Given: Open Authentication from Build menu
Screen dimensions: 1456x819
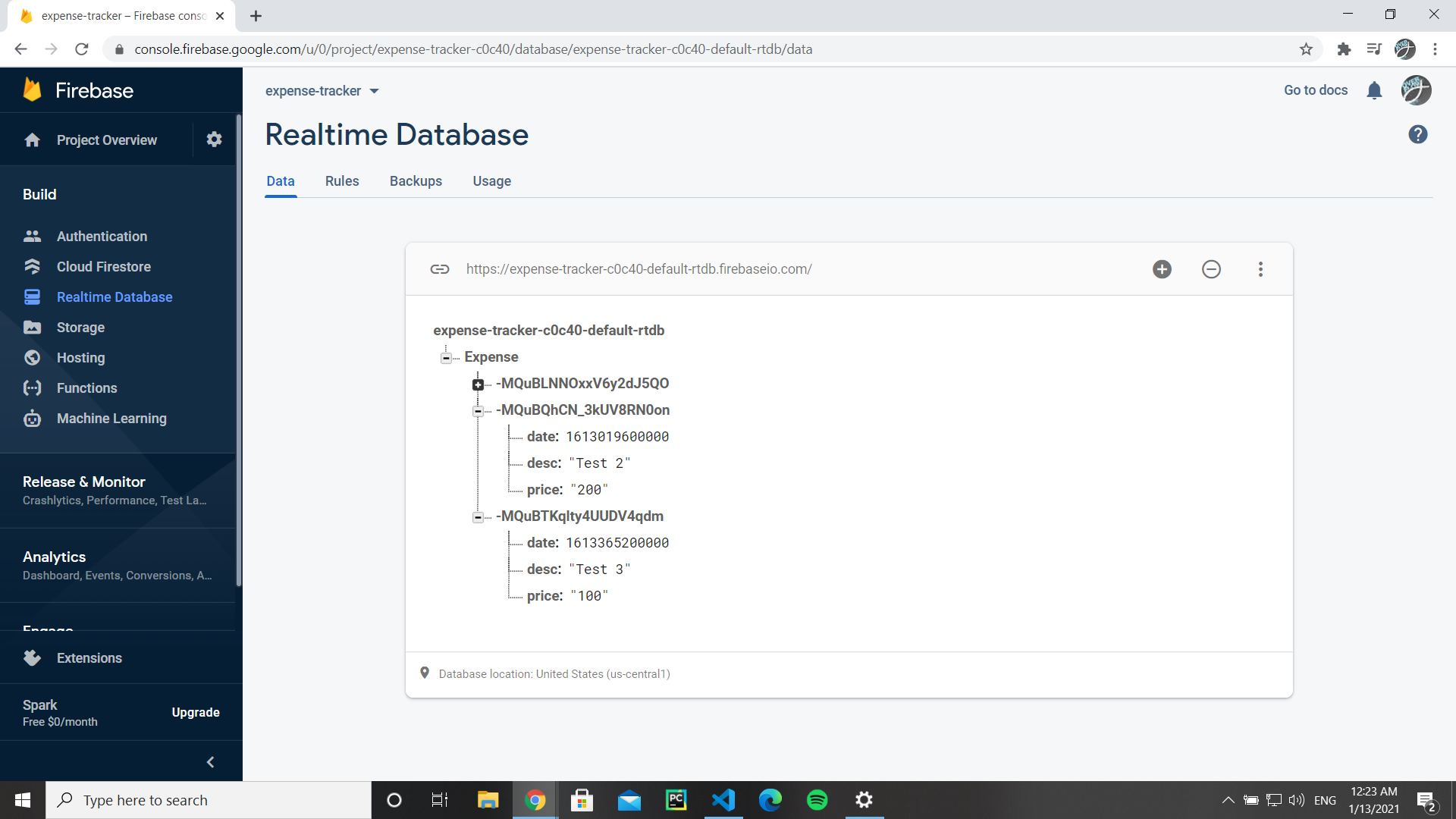Looking at the screenshot, I should pos(102,236).
